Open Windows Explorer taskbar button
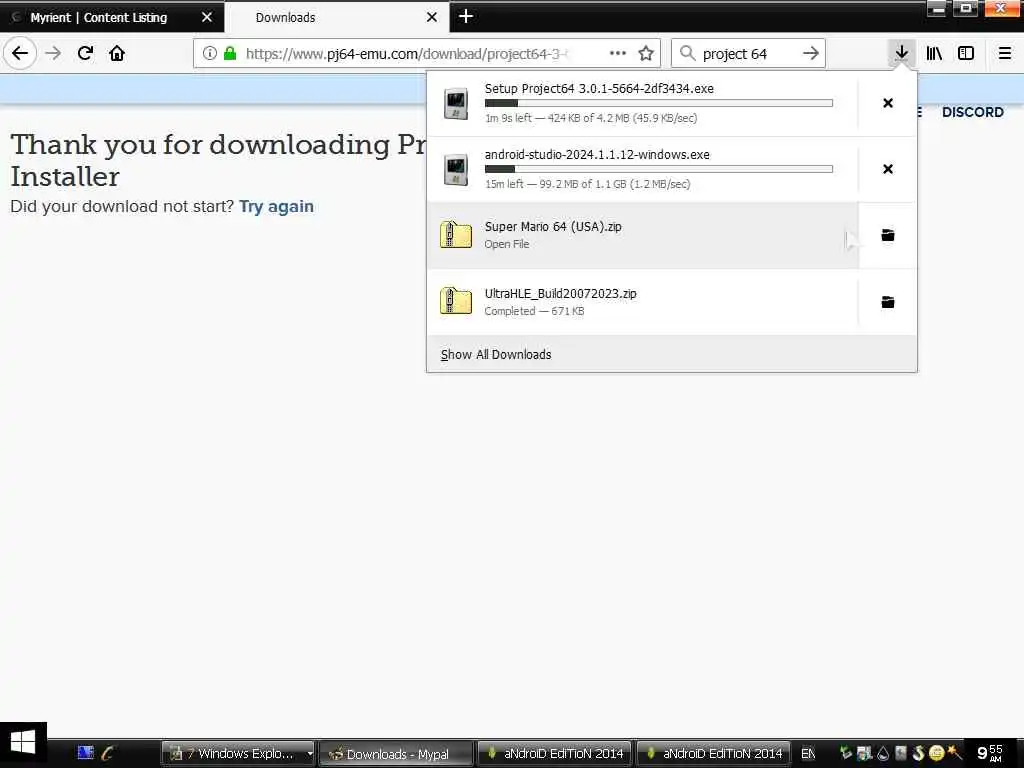Screen dimensions: 1024x768 click(232, 754)
